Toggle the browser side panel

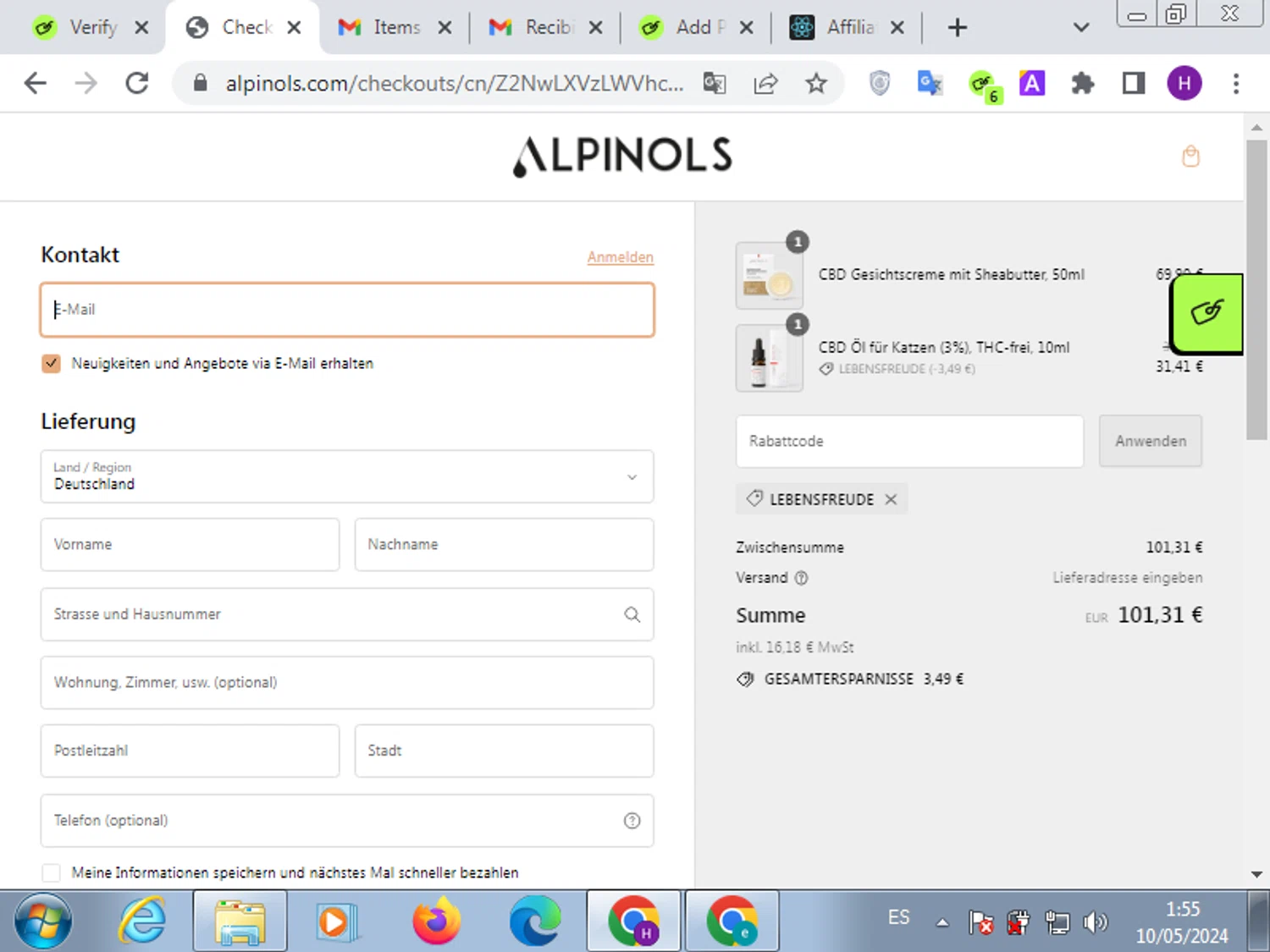click(x=1134, y=83)
